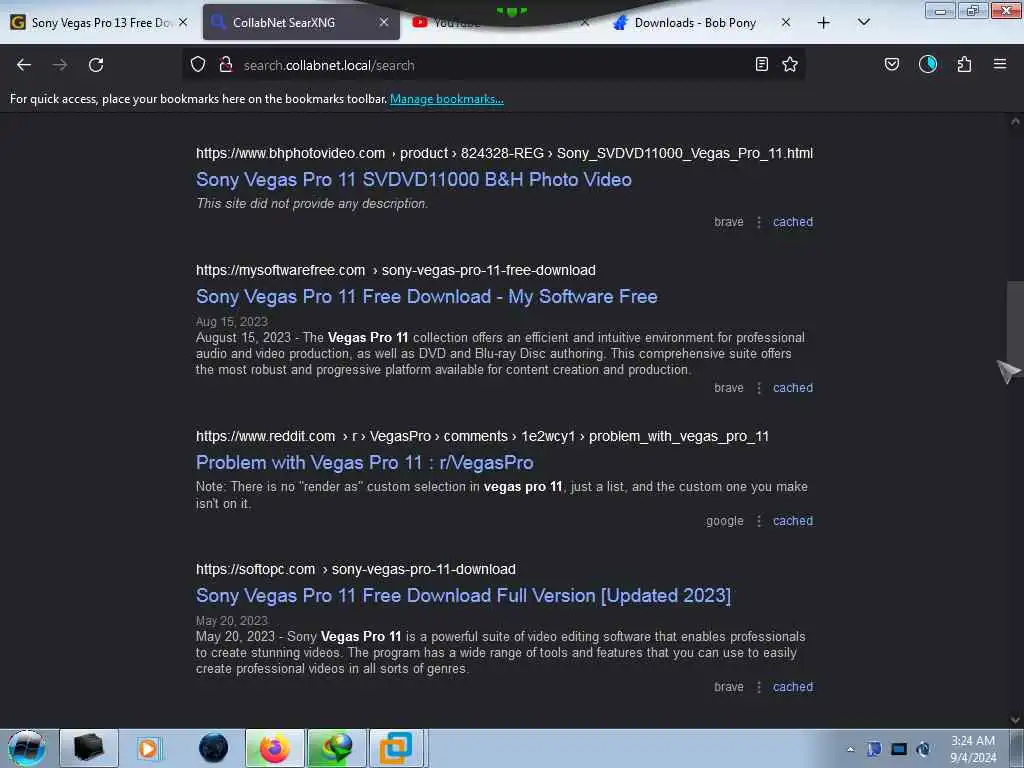This screenshot has width=1024, height=768.
Task: Click the mysoftwarefree.com result URL
Action: 396,270
